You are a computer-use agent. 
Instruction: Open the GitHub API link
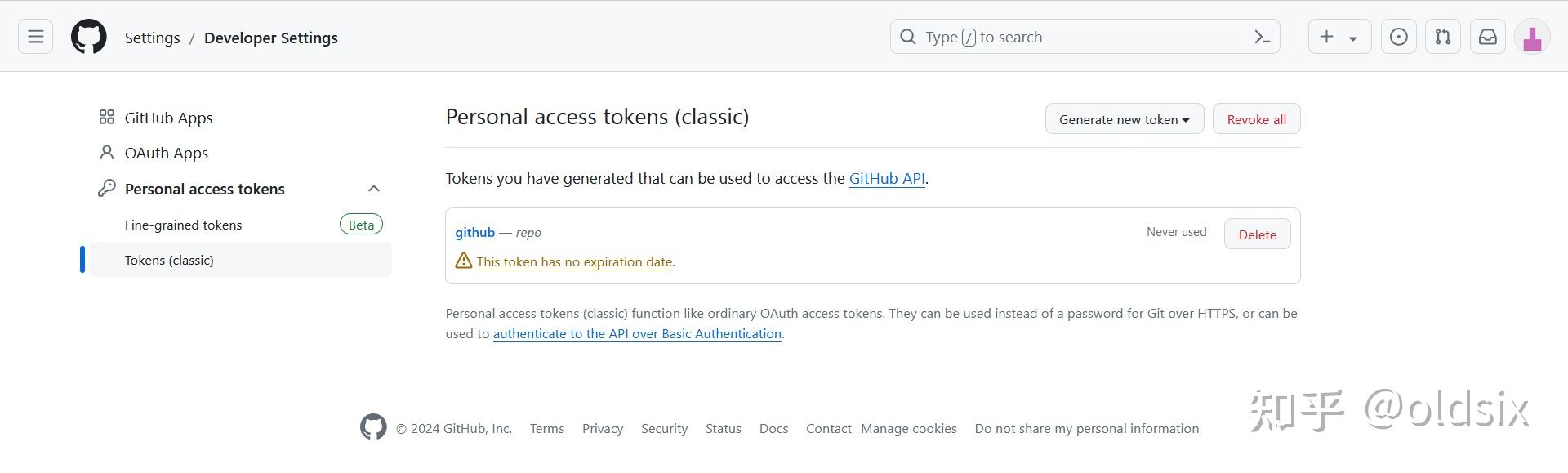(x=887, y=178)
